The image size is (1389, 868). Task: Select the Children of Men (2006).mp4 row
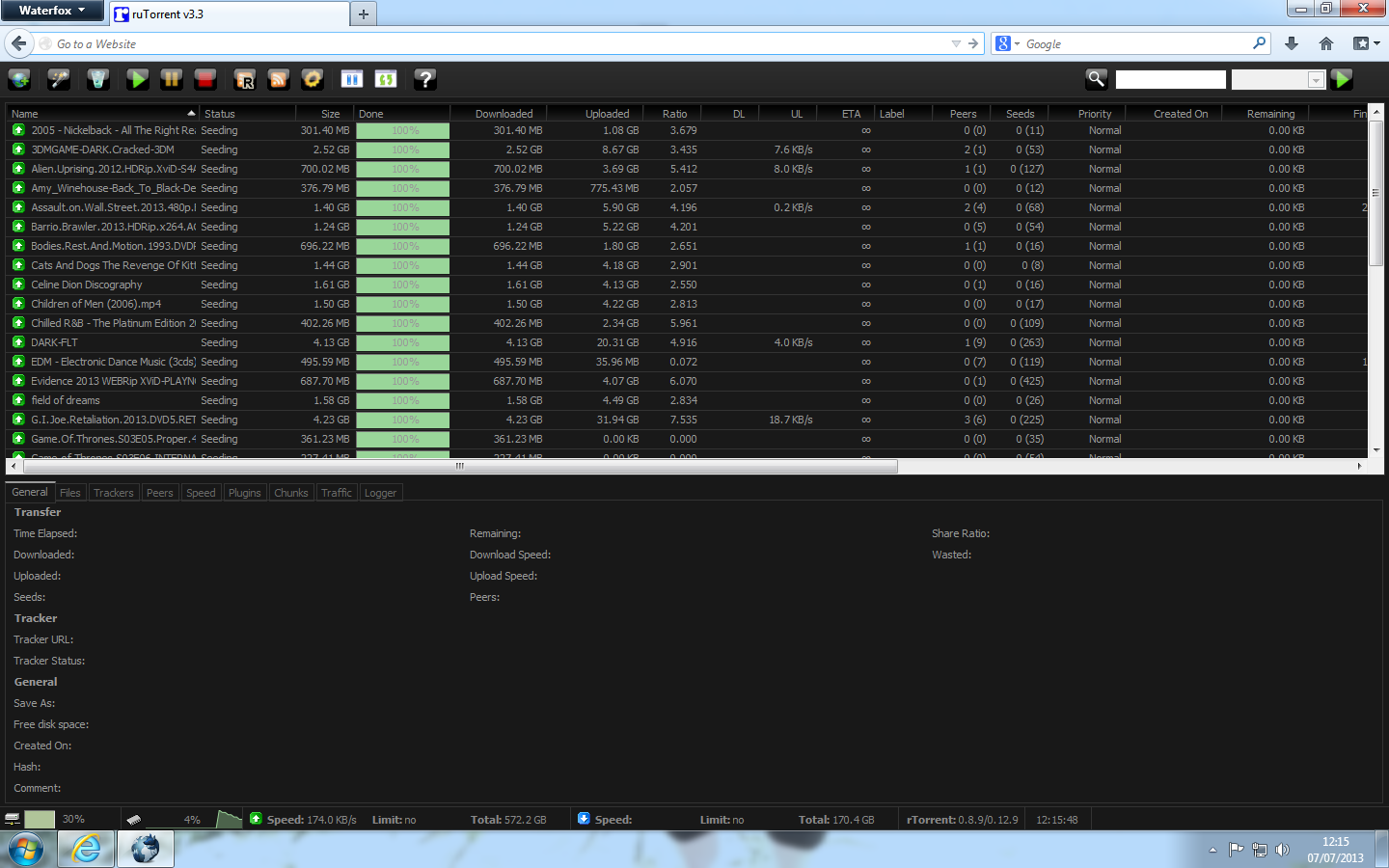coord(687,304)
